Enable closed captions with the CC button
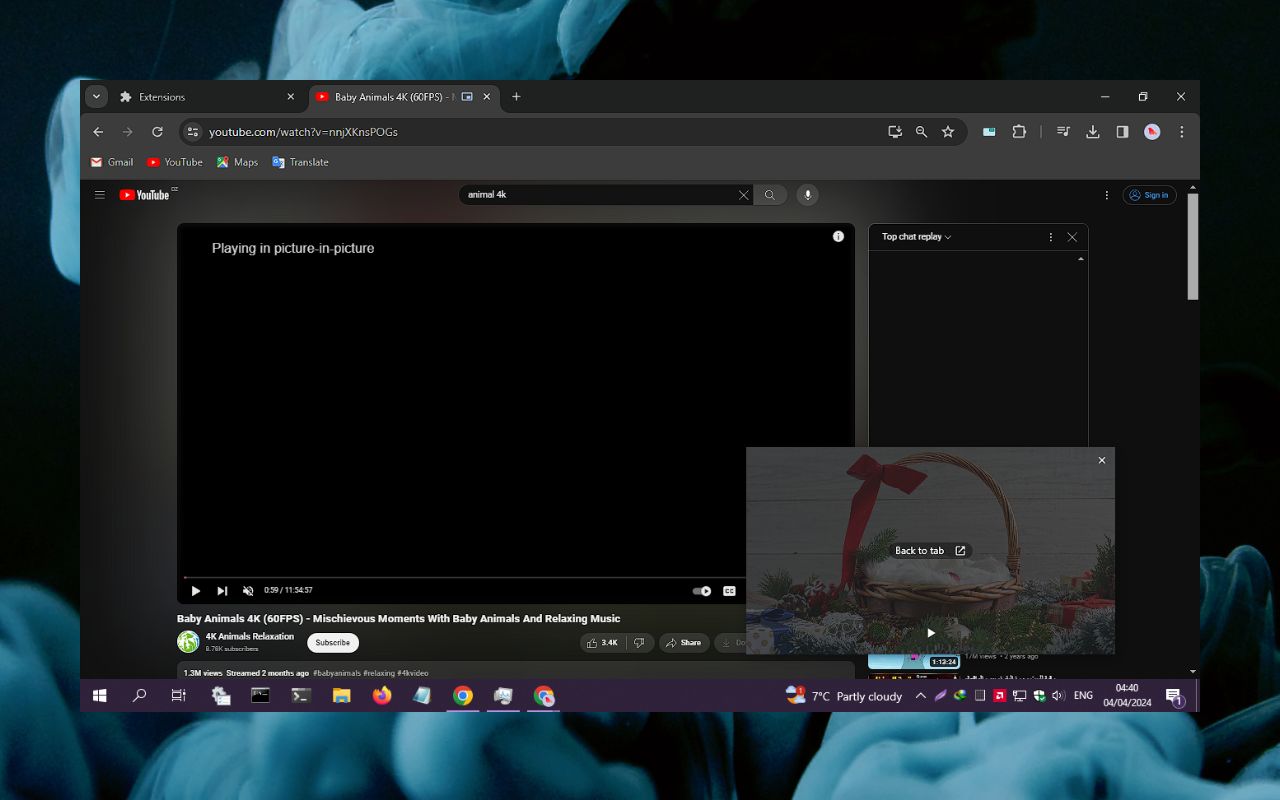This screenshot has width=1280, height=800. click(x=728, y=590)
